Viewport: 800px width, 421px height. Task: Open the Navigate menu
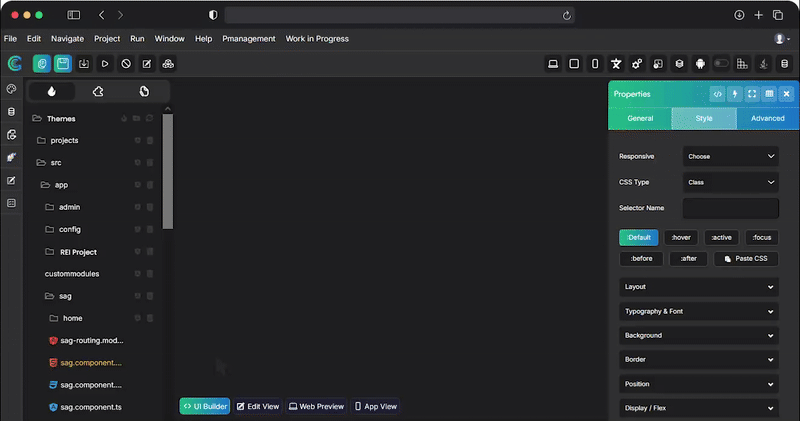pos(67,39)
